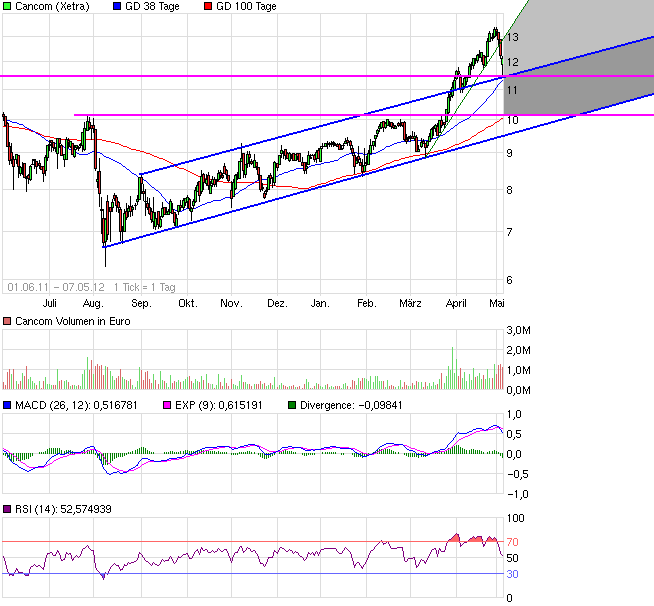Screen dimensions: 654x606
Task: Click the price axis value 12
Action: click(x=513, y=62)
